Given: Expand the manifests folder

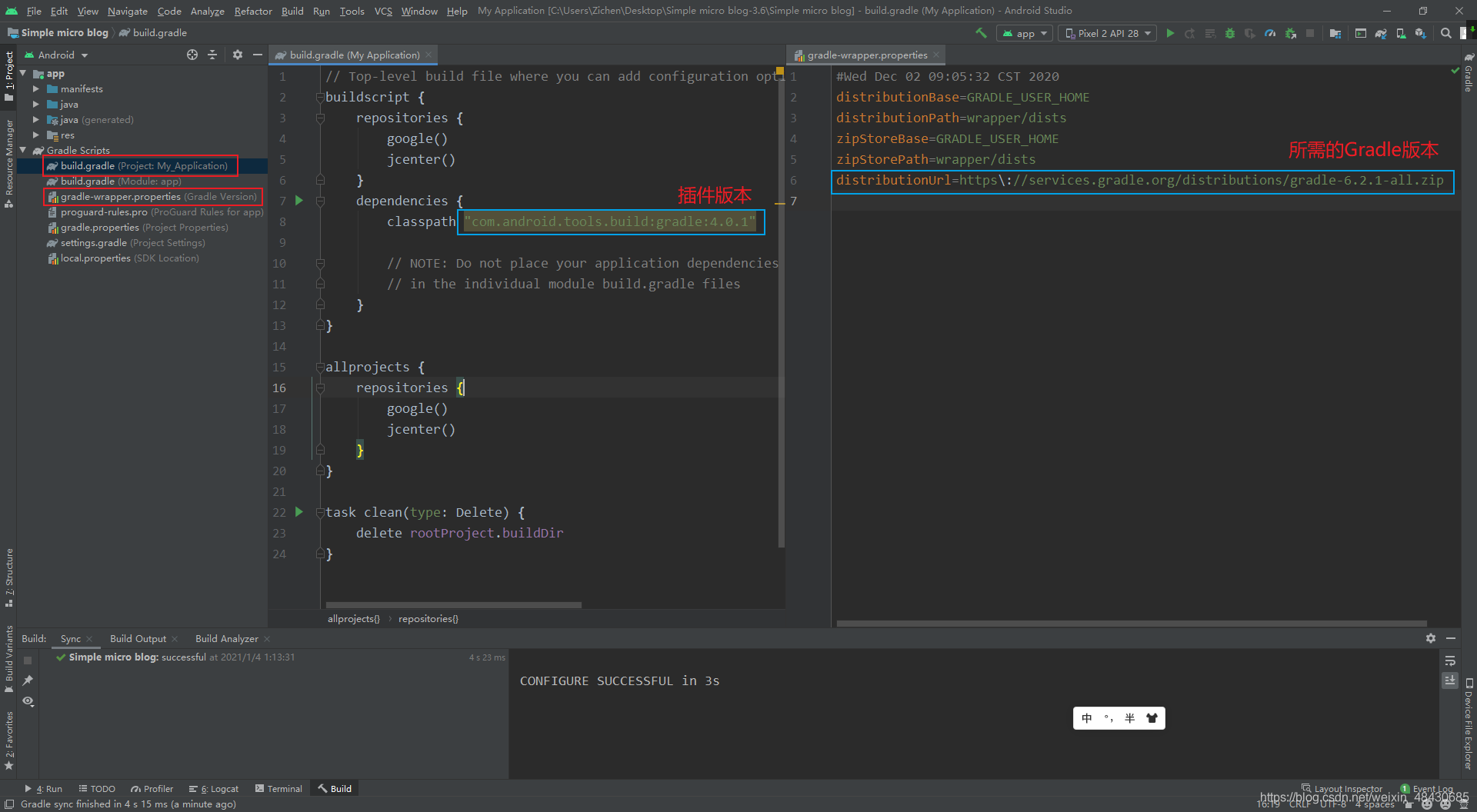Looking at the screenshot, I should click(x=35, y=89).
